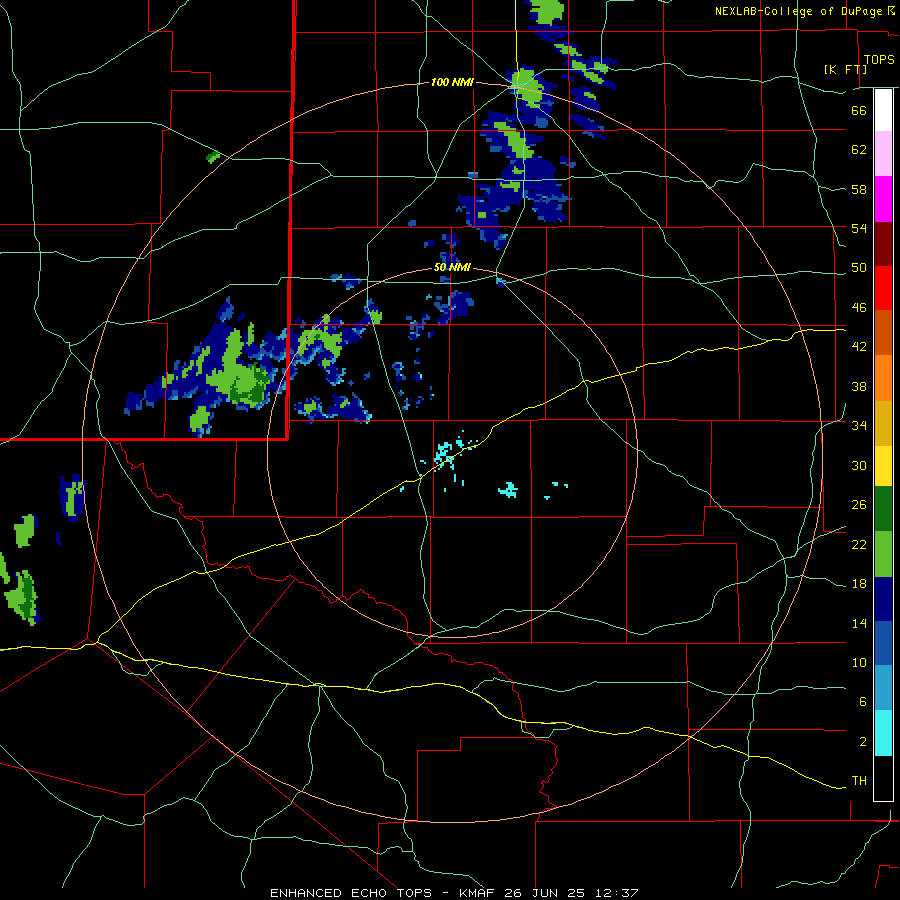The image size is (900, 900).
Task: Click the 50 NMI range ring label
Action: [x=452, y=267]
